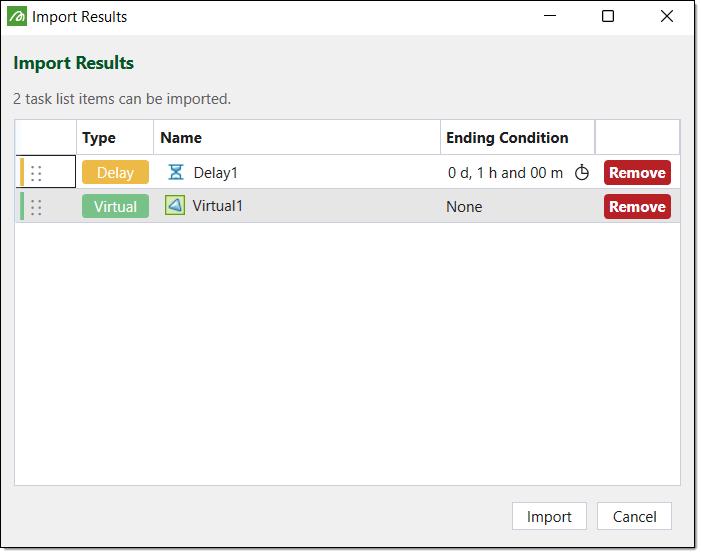Click the yellow Delay type badge
The width and height of the screenshot is (701, 554).
tap(115, 173)
